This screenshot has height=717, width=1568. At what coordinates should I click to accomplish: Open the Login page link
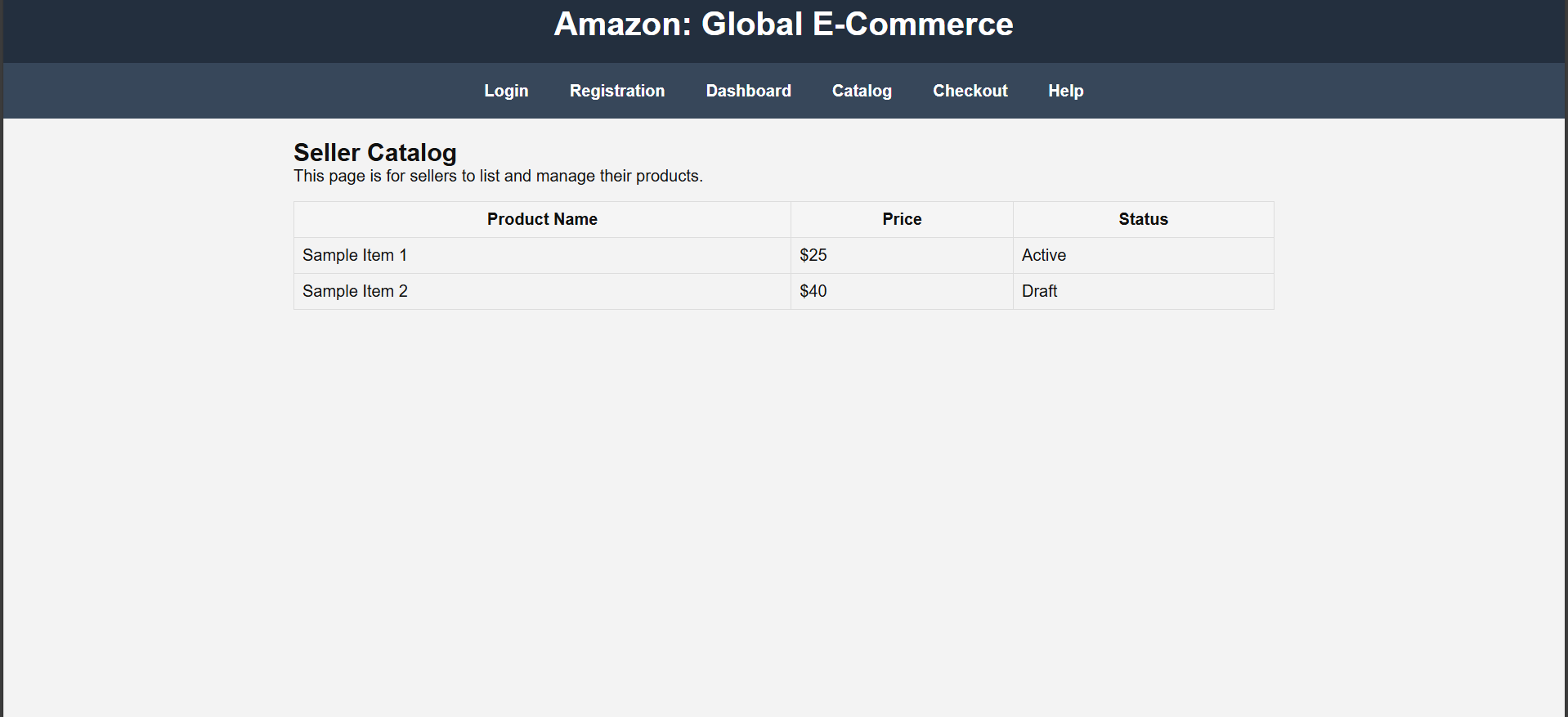click(506, 91)
